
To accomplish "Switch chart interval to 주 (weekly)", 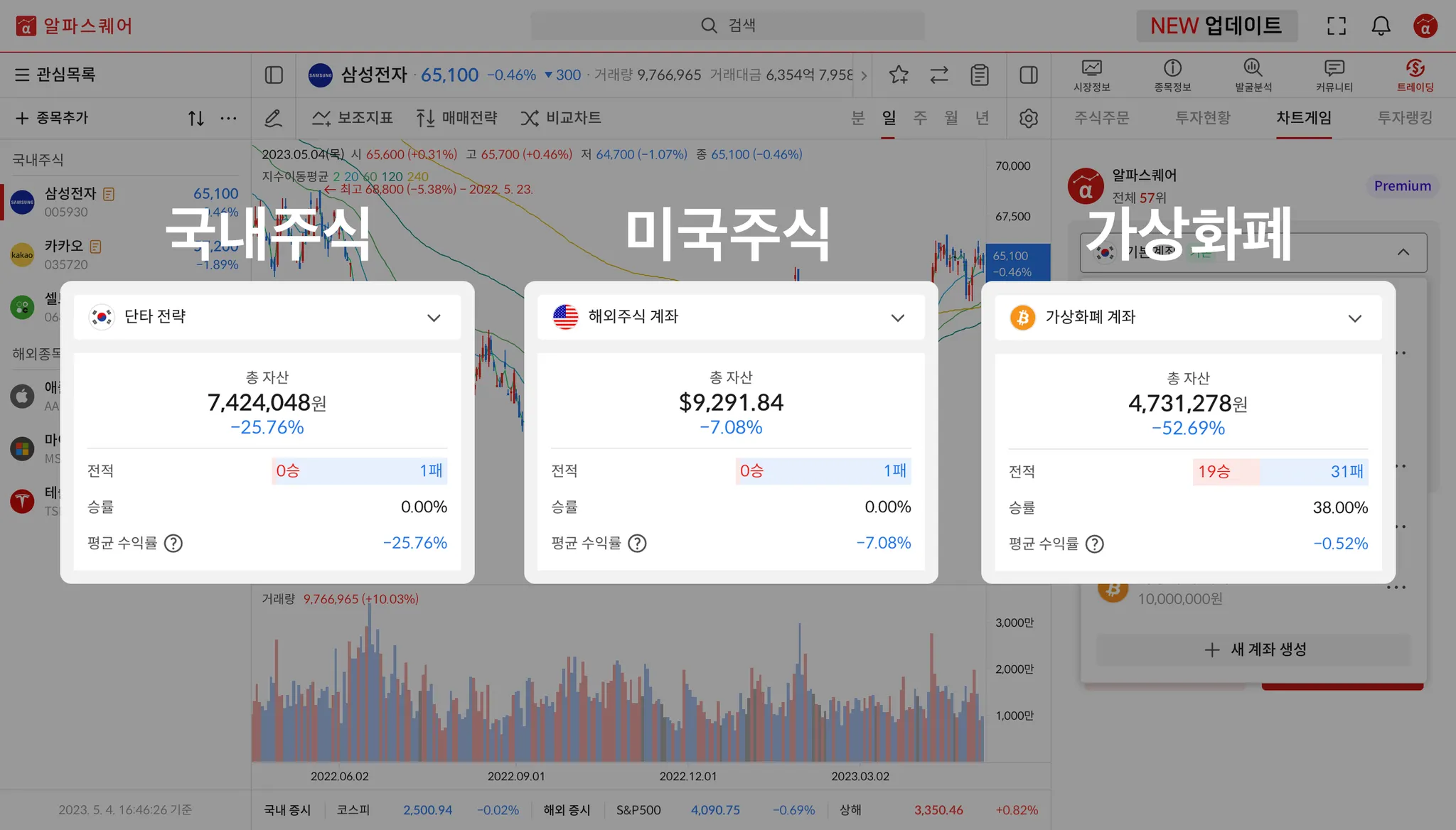I will point(920,118).
